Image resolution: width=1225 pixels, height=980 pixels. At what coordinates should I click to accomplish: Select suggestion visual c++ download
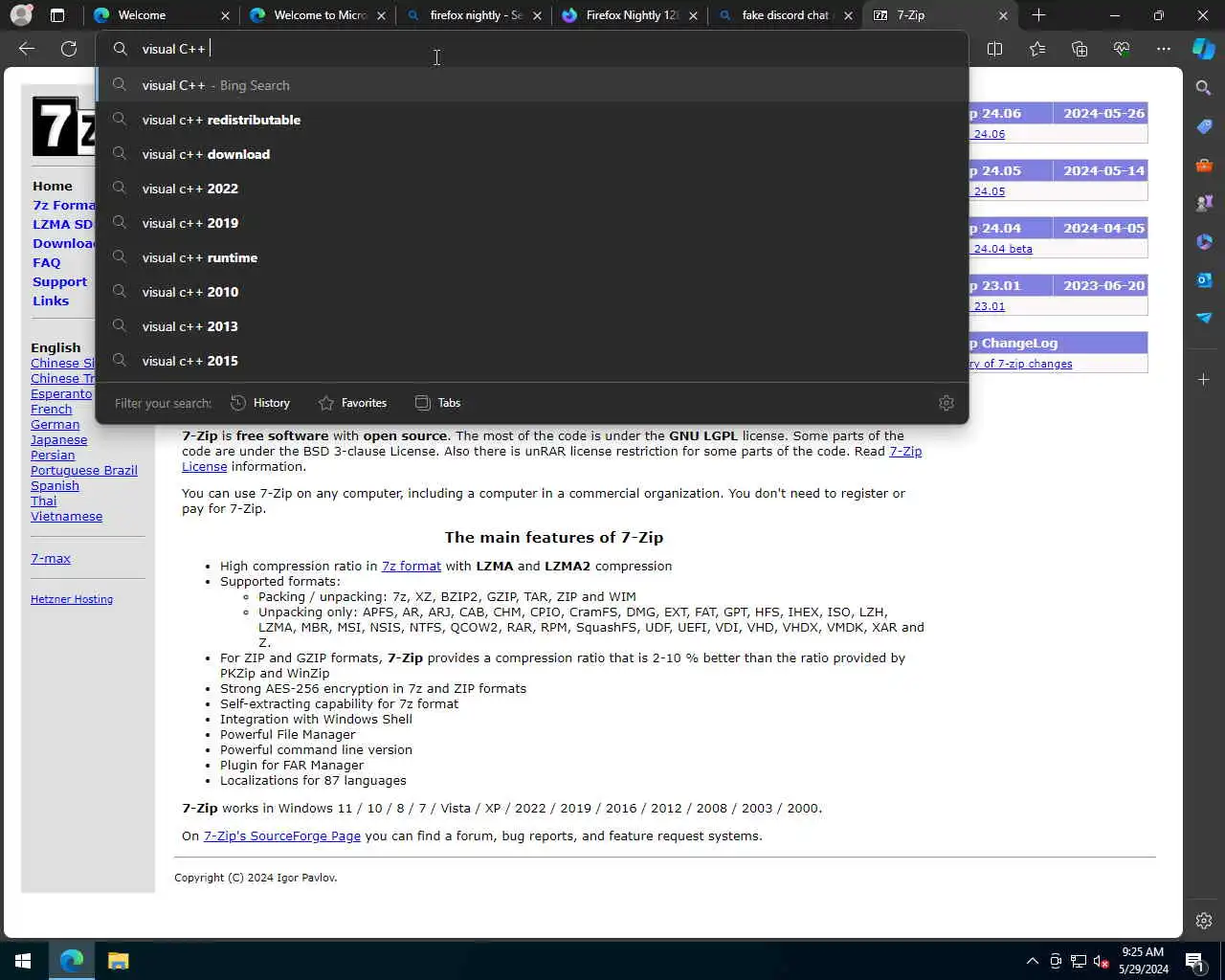(532, 154)
